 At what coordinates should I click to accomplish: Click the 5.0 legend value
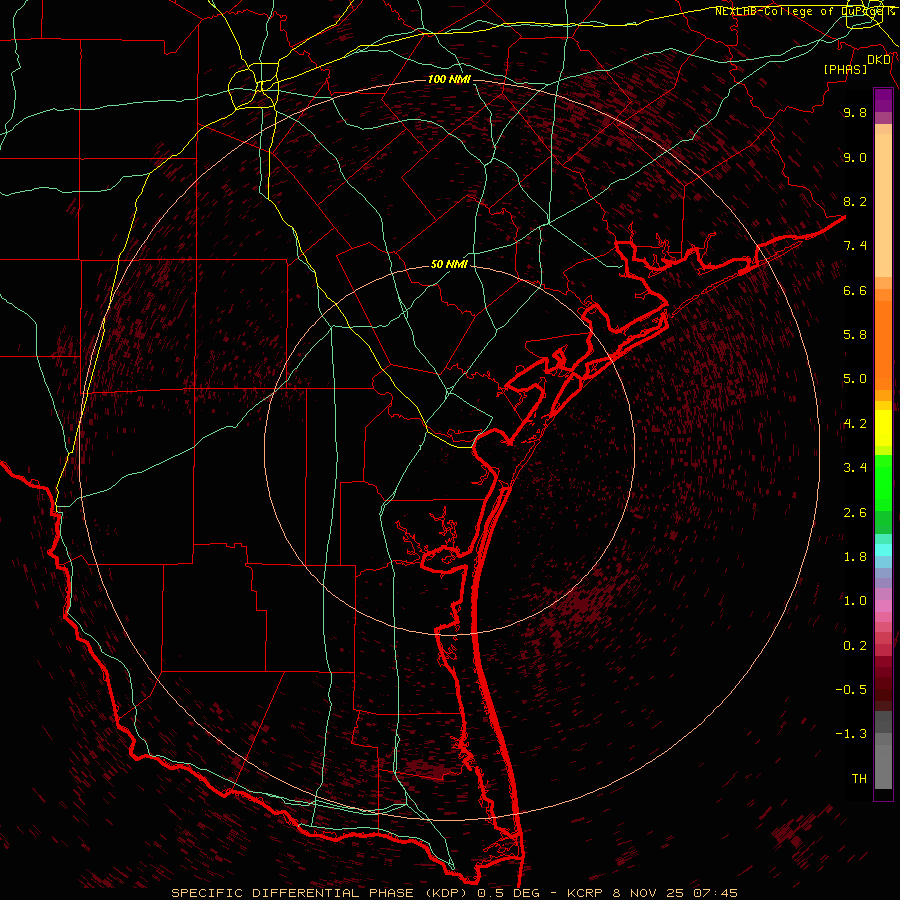(x=855, y=379)
